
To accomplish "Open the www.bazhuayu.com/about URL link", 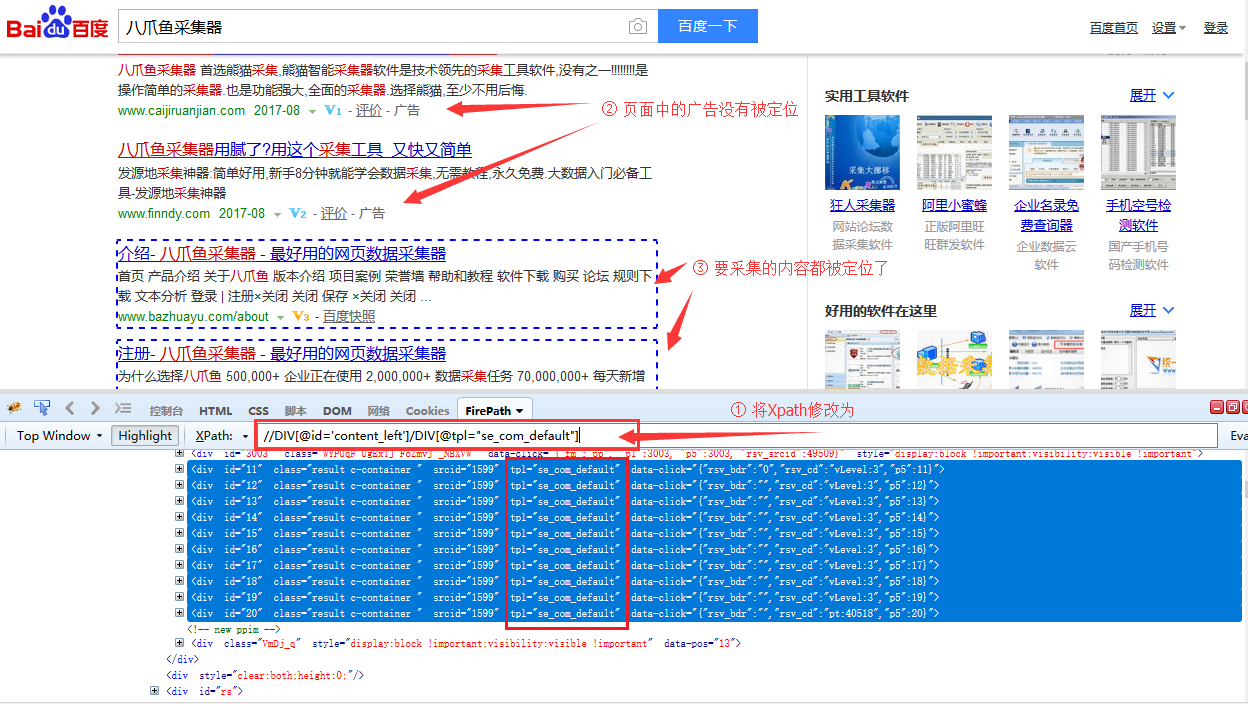I will (x=193, y=317).
